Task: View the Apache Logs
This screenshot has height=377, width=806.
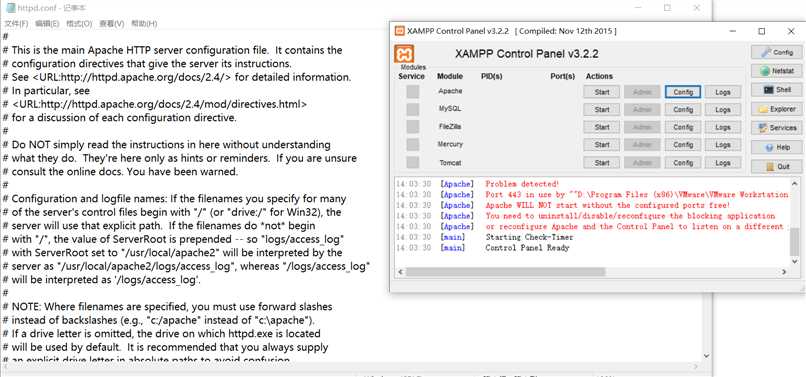Action: [x=723, y=92]
